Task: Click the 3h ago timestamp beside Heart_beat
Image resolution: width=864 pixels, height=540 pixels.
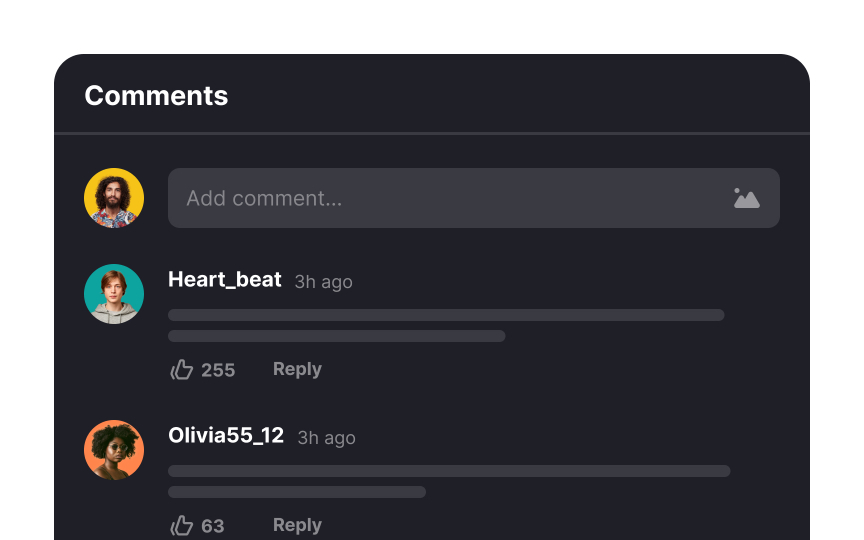Action: 323,282
